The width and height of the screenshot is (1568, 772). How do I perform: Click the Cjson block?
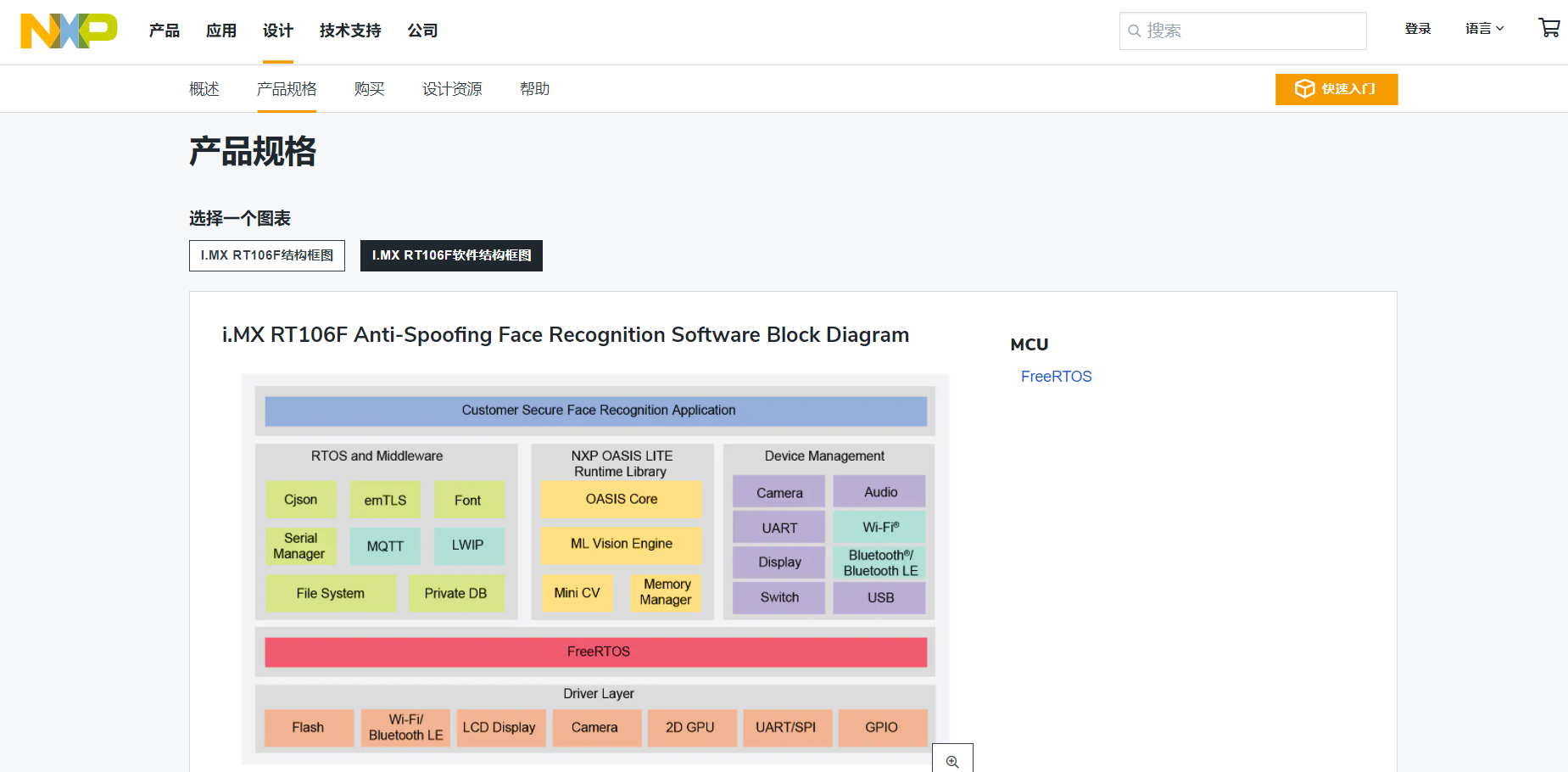click(x=301, y=500)
